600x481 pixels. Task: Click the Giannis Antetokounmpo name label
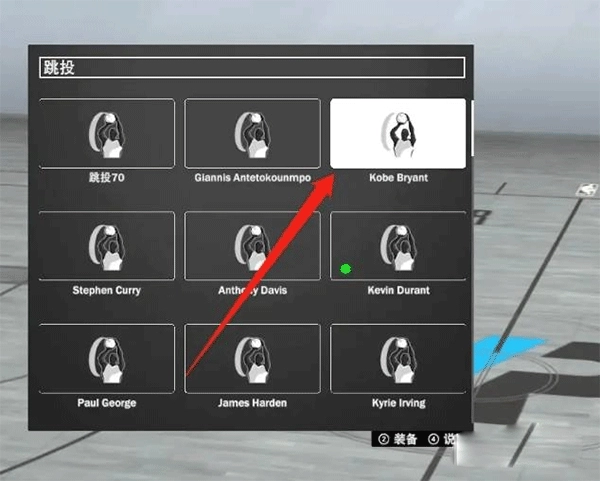[x=252, y=178]
